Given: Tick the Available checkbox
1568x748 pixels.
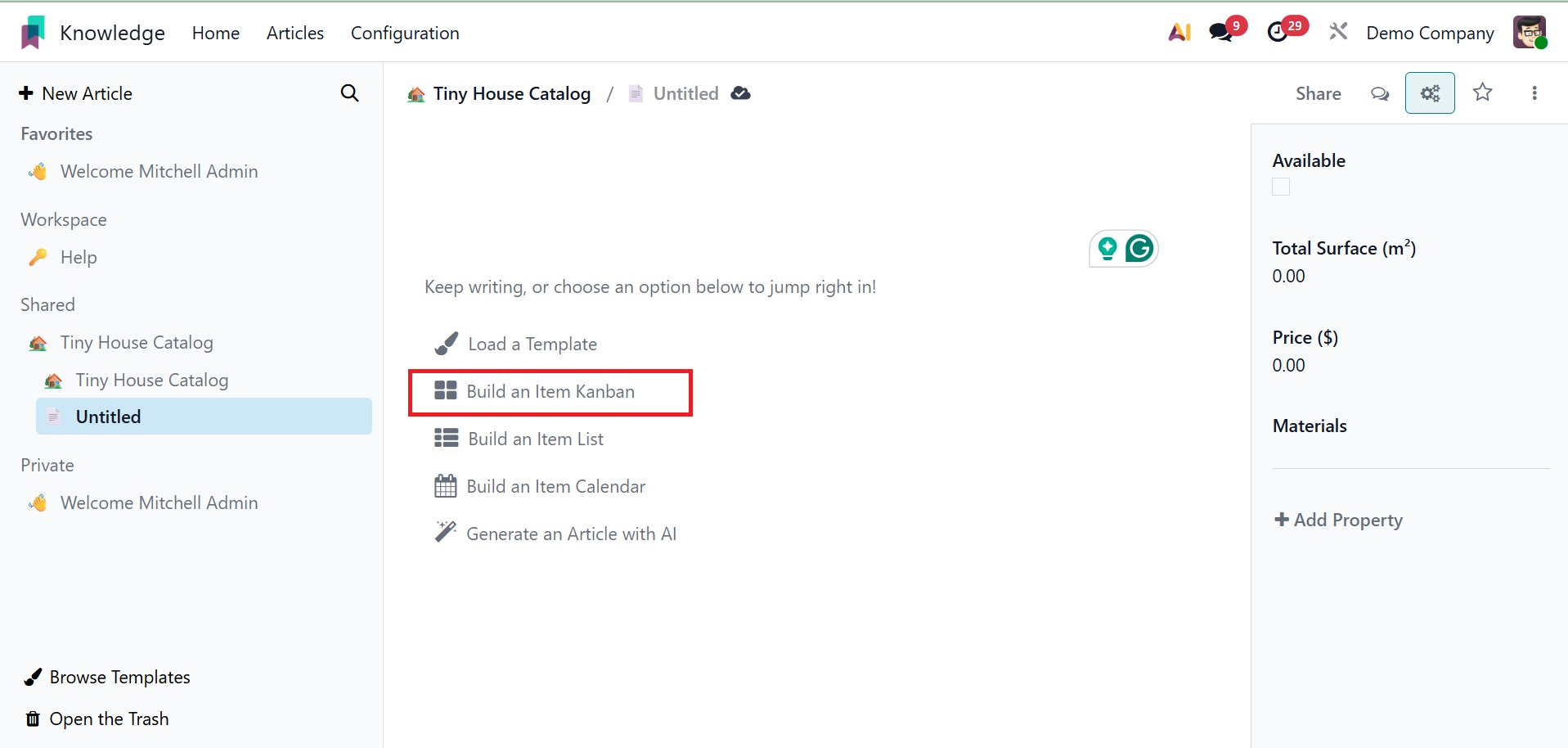Looking at the screenshot, I should click(1281, 187).
